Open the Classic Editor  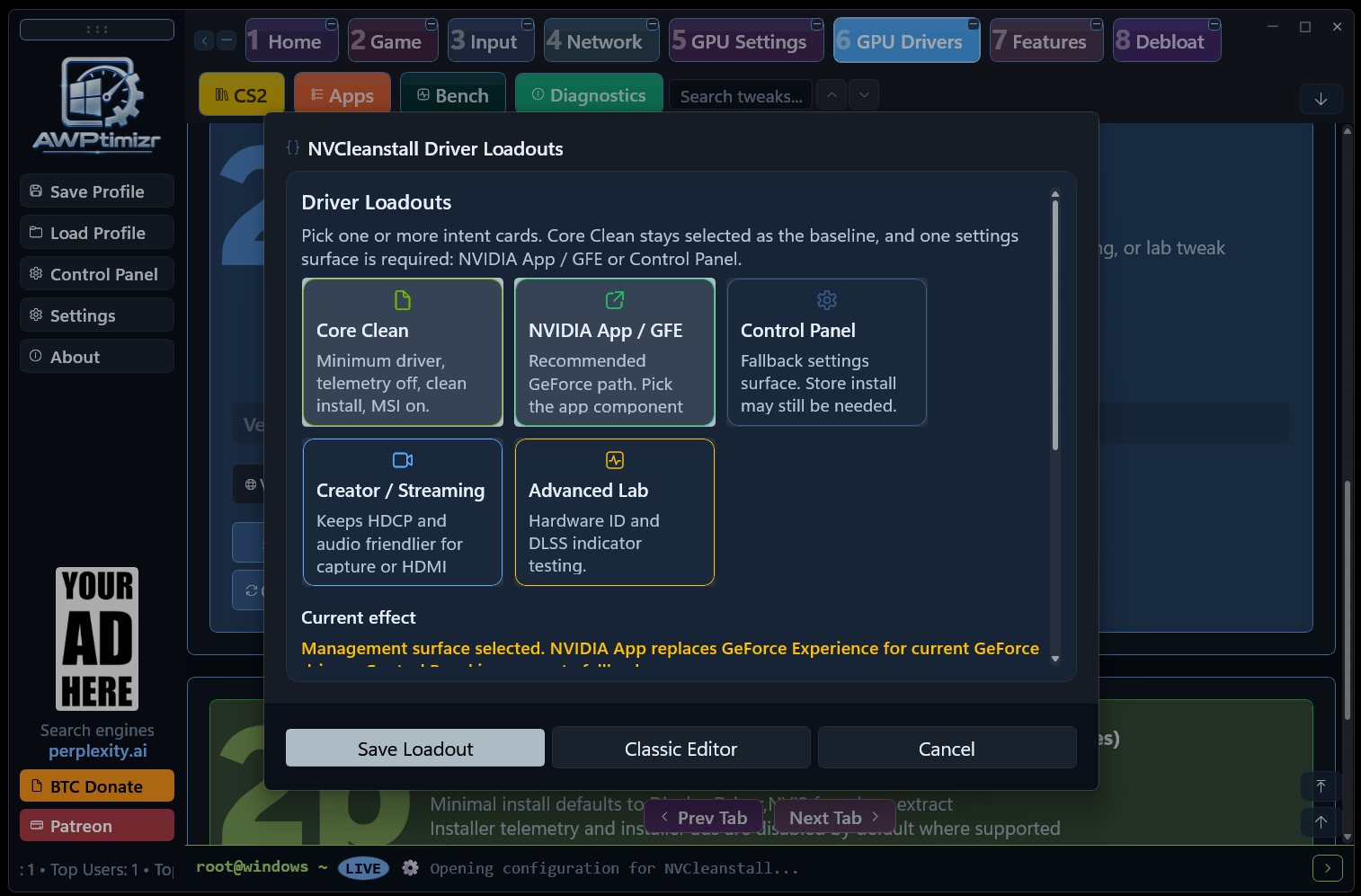click(680, 748)
